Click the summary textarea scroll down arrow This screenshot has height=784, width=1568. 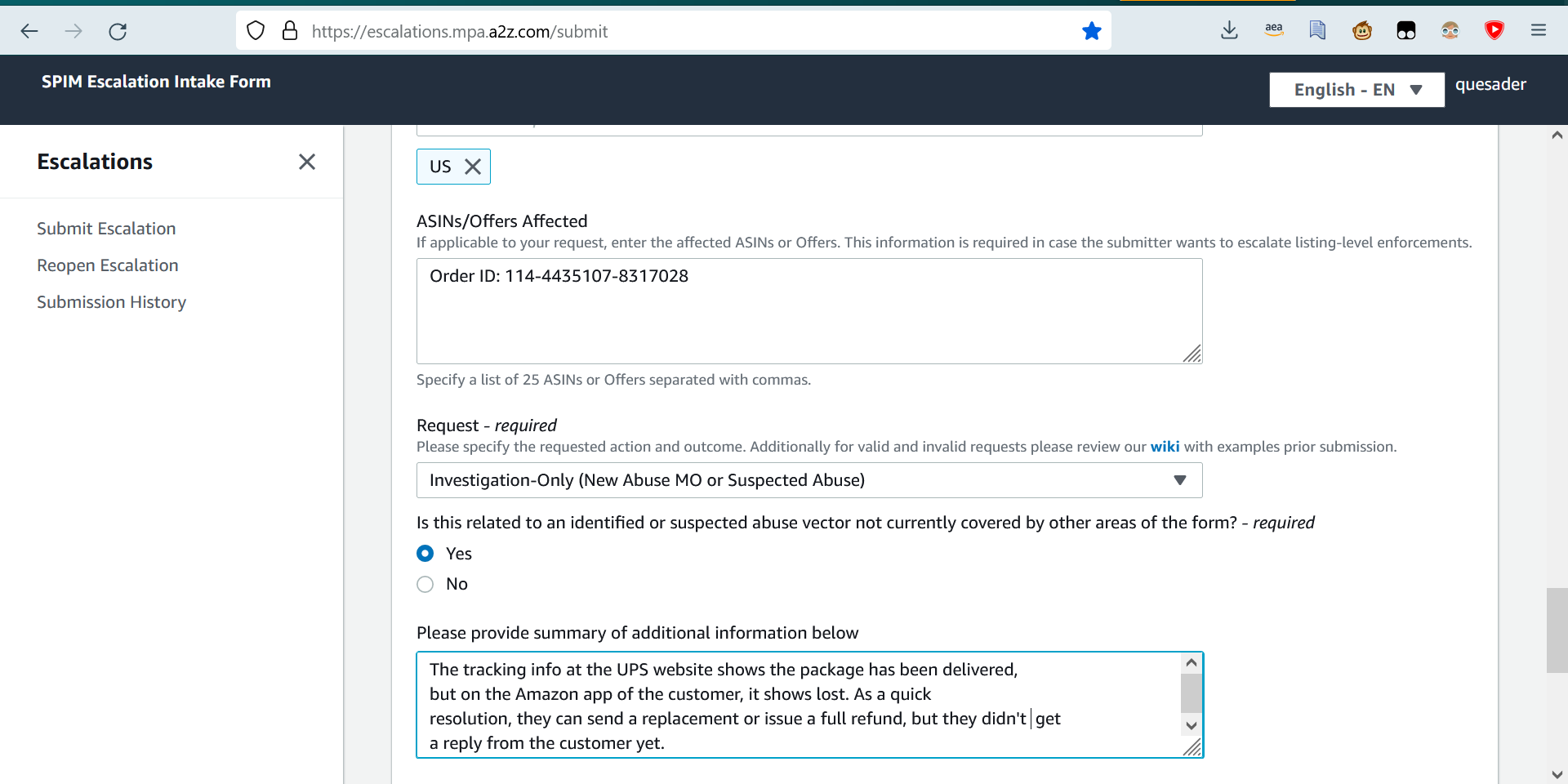(x=1192, y=725)
